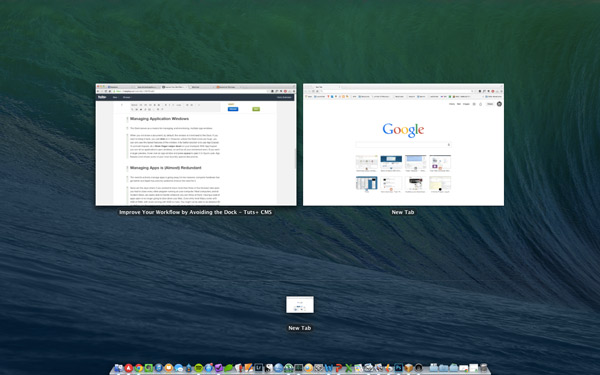Select the large New Tab Chrome window
The image size is (600, 375).
tap(403, 145)
